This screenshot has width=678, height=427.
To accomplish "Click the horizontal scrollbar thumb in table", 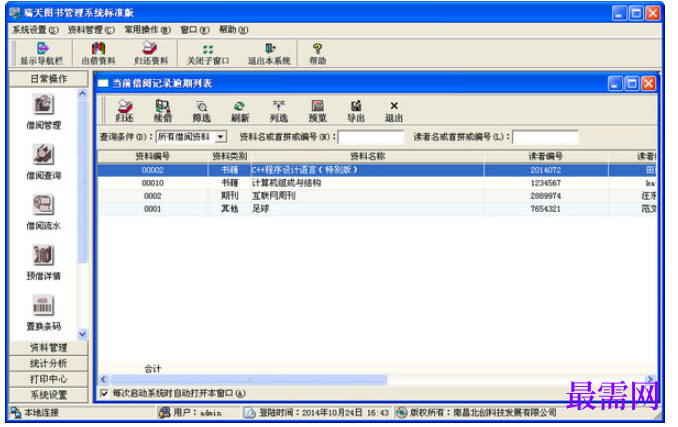I will pos(249,379).
